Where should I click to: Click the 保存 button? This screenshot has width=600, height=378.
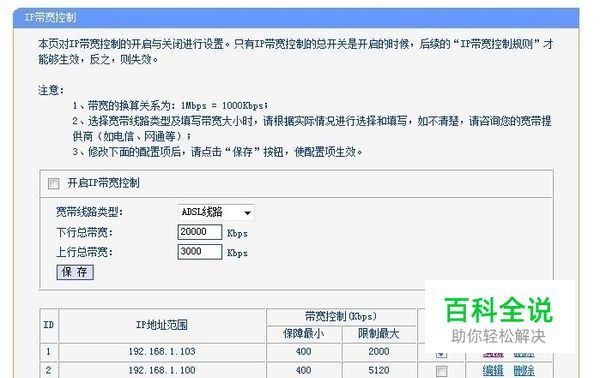click(75, 272)
